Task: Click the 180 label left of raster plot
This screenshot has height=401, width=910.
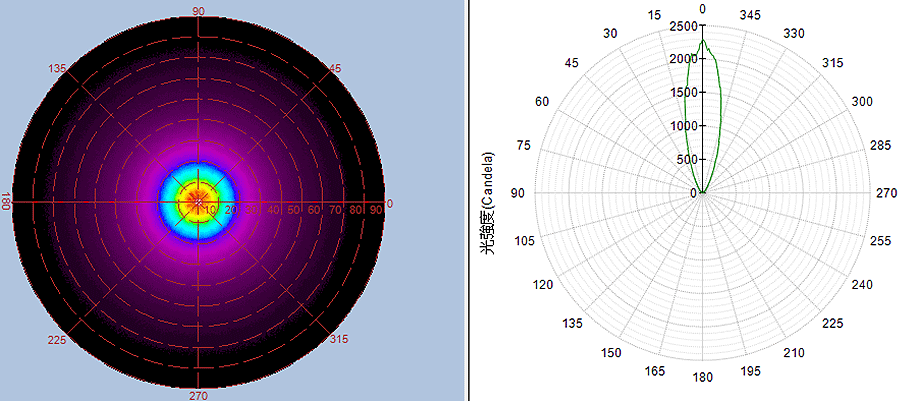Action: (x=6, y=201)
